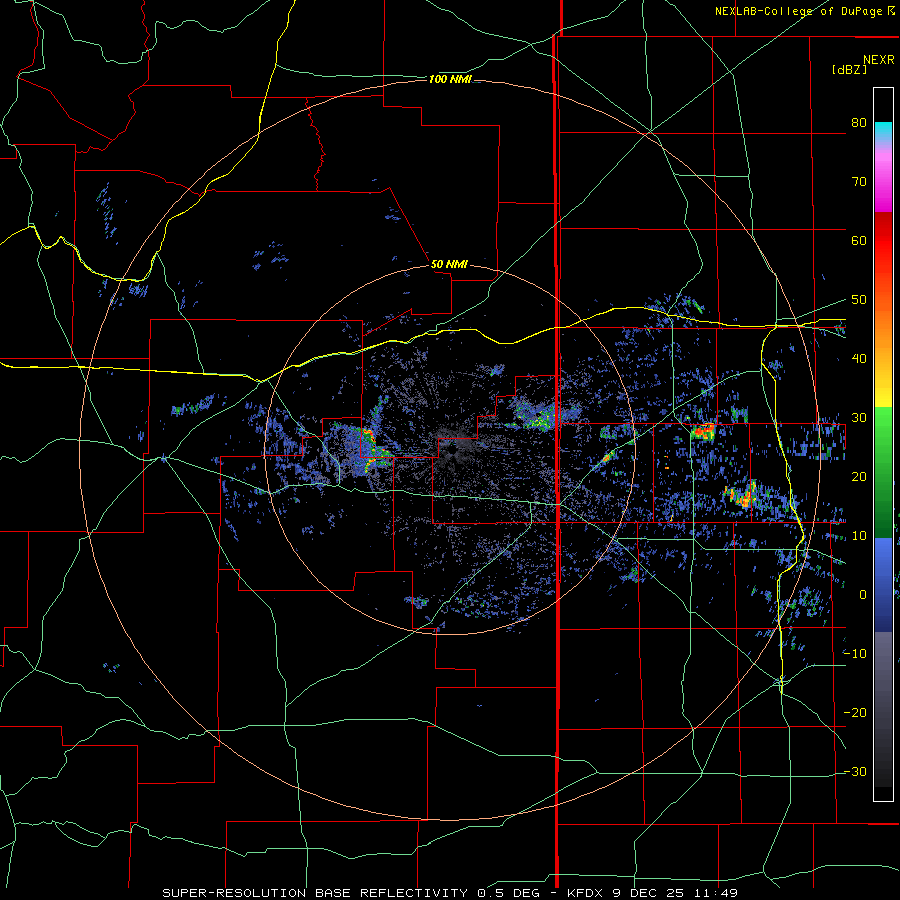Click the -20 value on the dBZ scale
Screen dimensions: 900x900
[855, 712]
